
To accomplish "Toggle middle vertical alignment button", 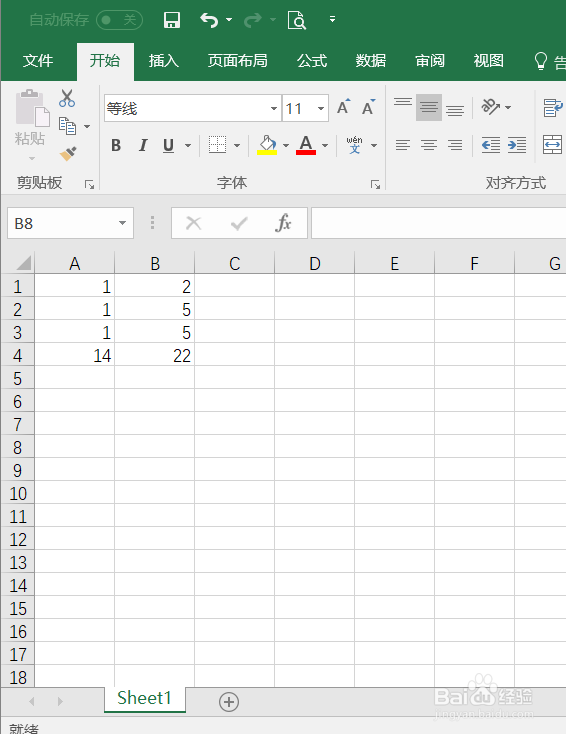I will click(x=429, y=107).
